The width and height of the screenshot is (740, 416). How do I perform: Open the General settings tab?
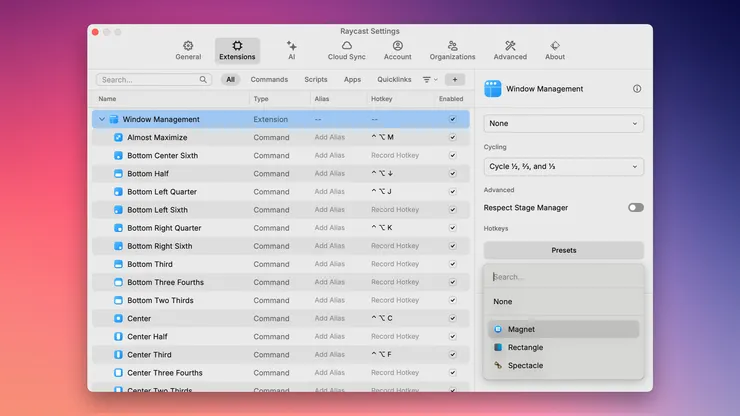point(188,50)
